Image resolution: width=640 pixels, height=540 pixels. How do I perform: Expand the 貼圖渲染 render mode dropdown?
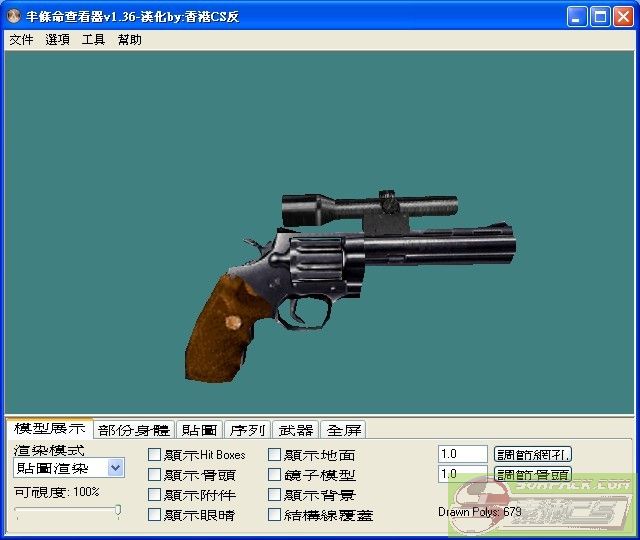[115, 468]
